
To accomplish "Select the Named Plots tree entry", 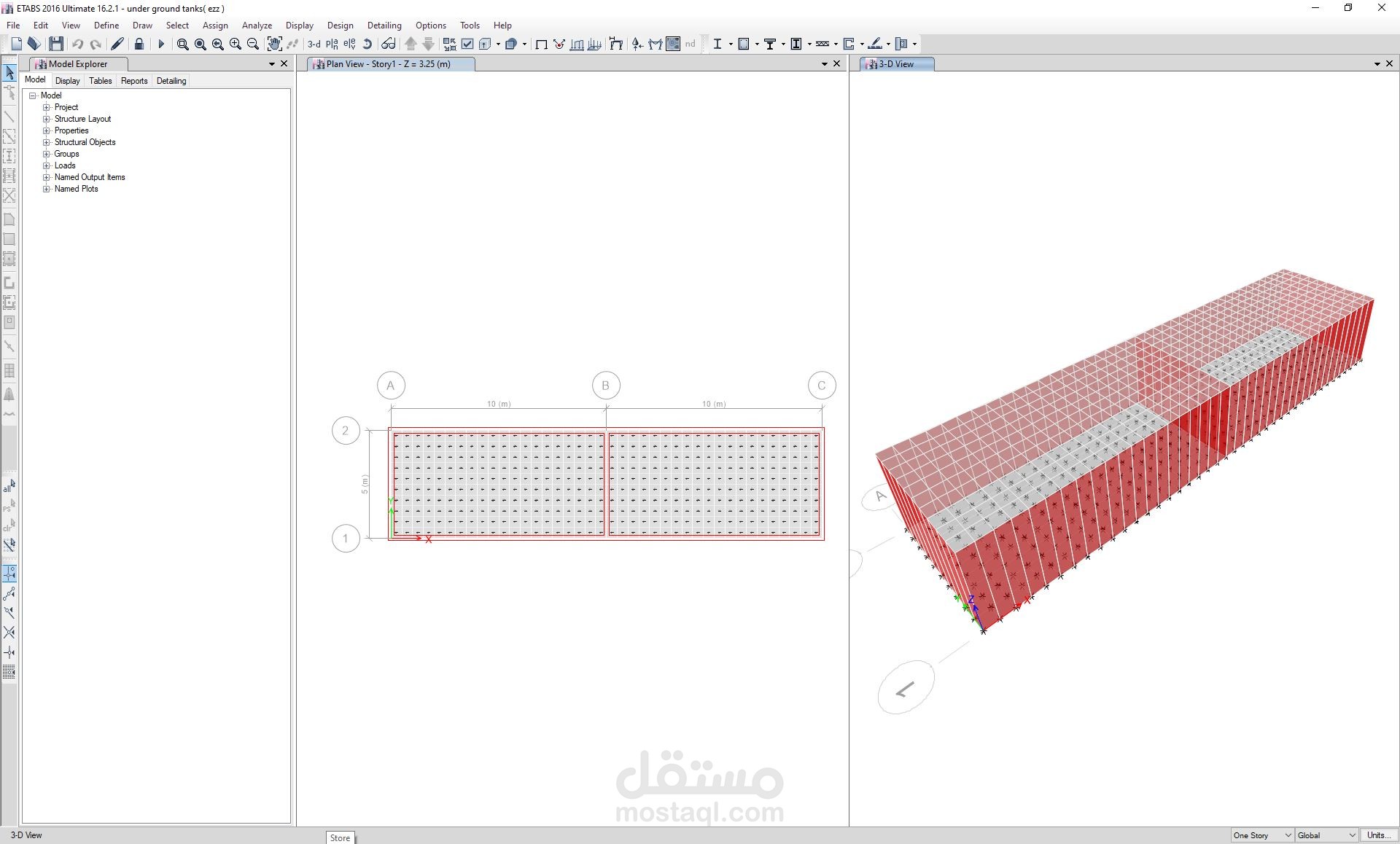I will click(77, 189).
